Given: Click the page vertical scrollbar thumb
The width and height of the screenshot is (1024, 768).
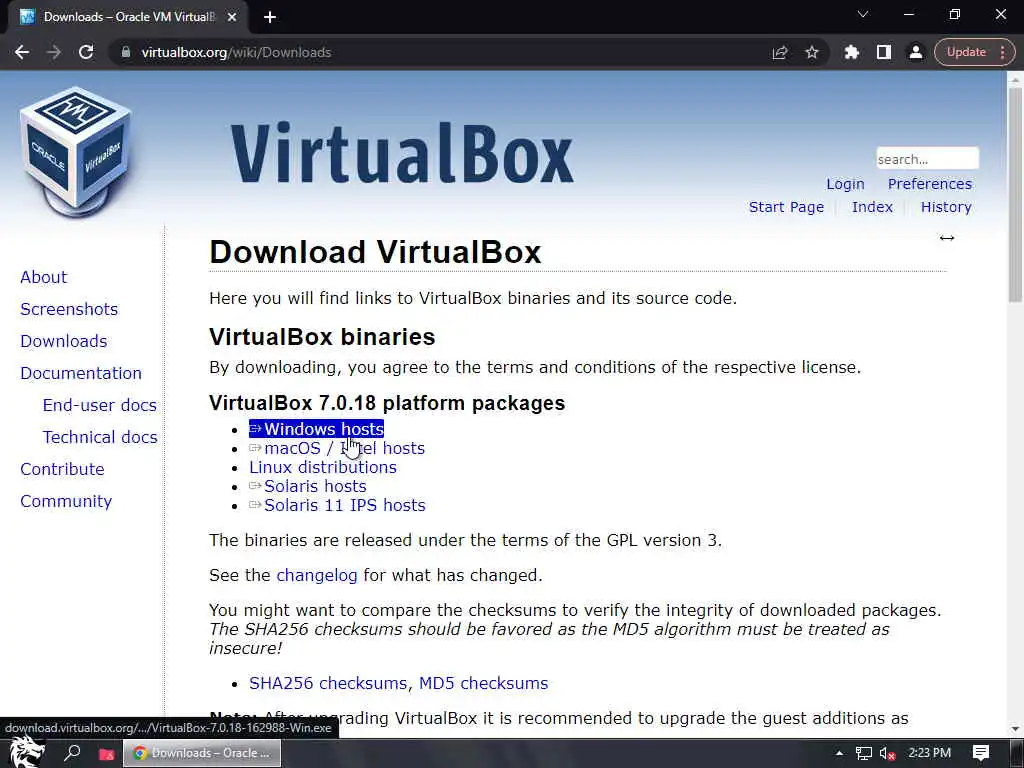Looking at the screenshot, I should [1015, 193].
